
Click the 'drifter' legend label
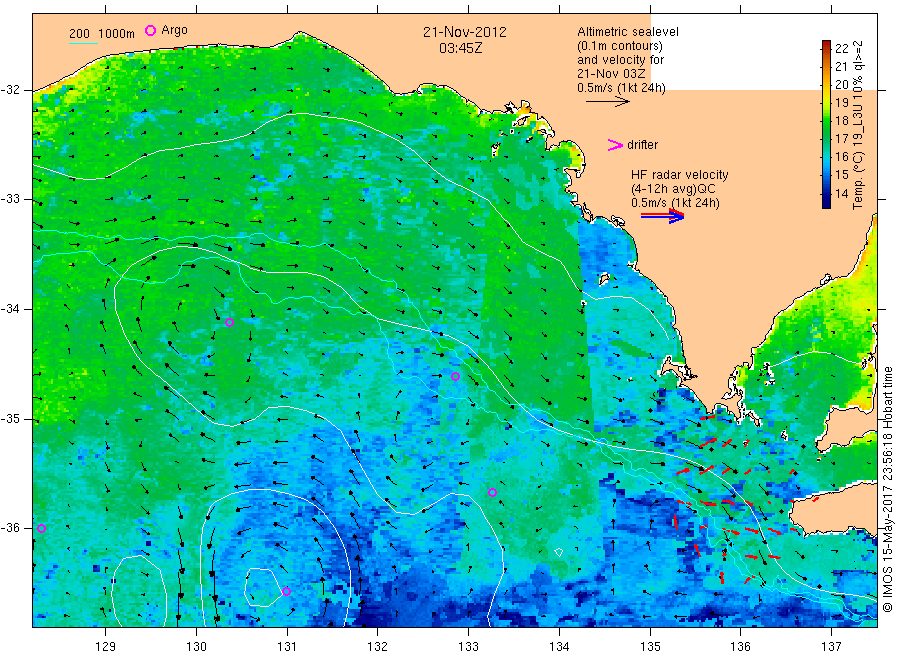pos(643,145)
